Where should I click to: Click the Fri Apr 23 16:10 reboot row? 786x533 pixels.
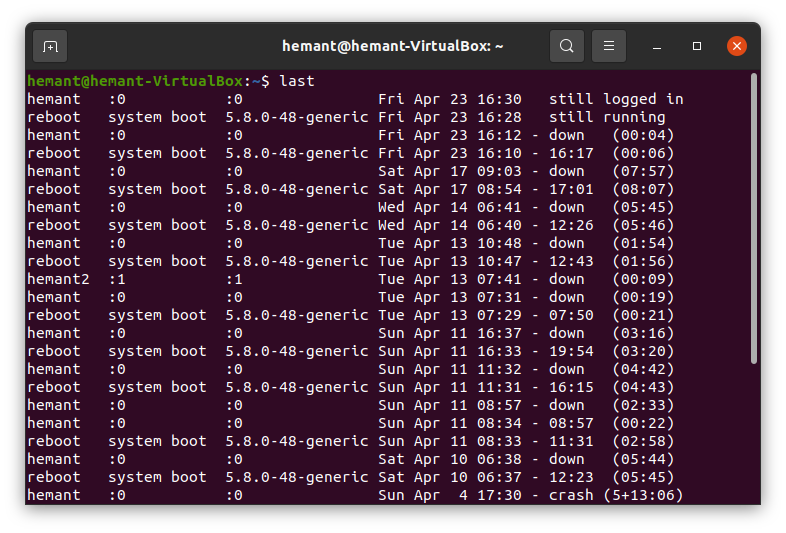coord(350,153)
